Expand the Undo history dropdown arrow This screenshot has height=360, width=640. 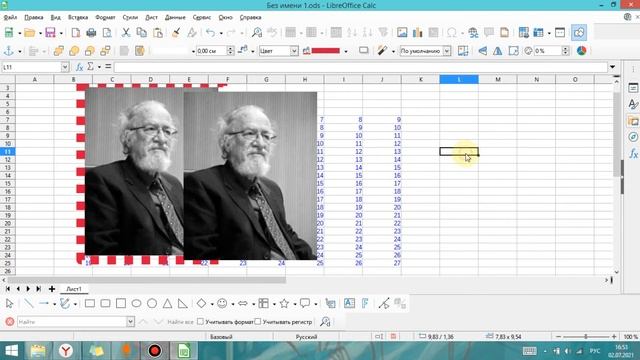(x=221, y=33)
